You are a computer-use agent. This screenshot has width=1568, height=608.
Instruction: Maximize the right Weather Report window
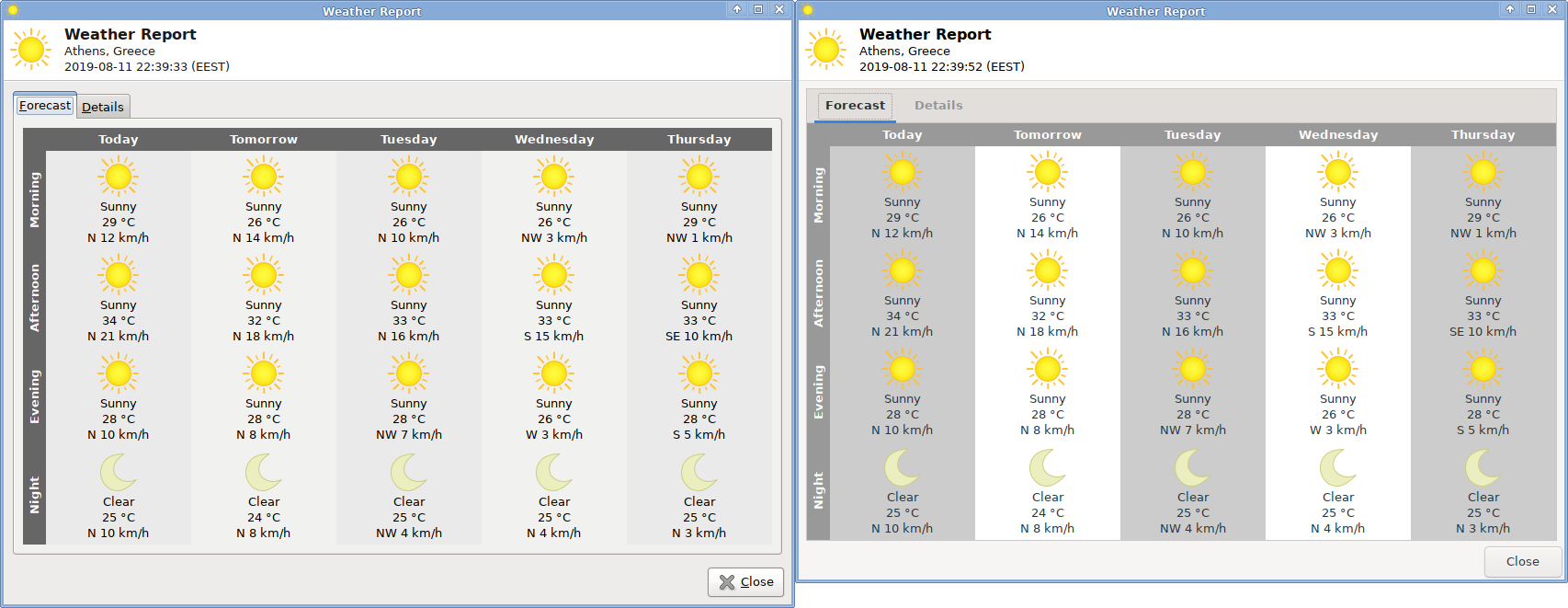click(1531, 9)
